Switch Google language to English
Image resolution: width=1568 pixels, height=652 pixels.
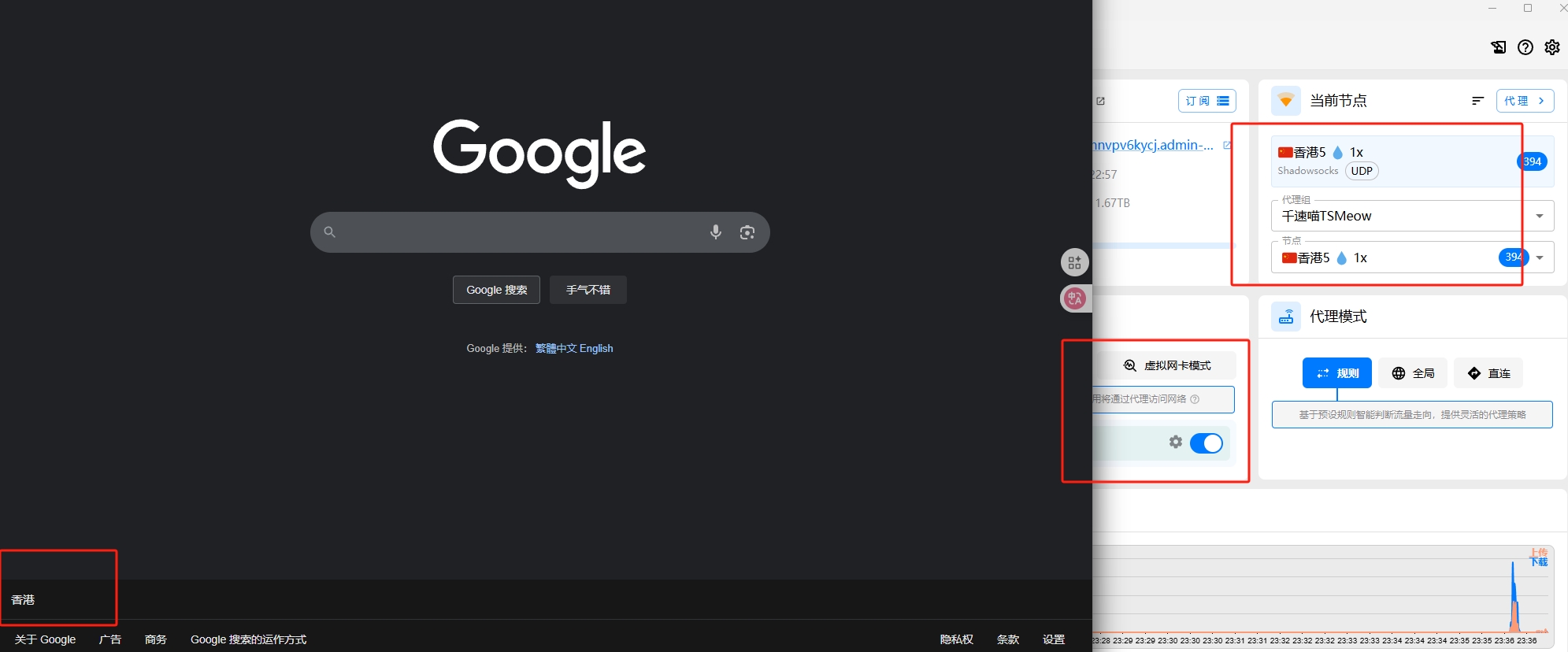596,348
